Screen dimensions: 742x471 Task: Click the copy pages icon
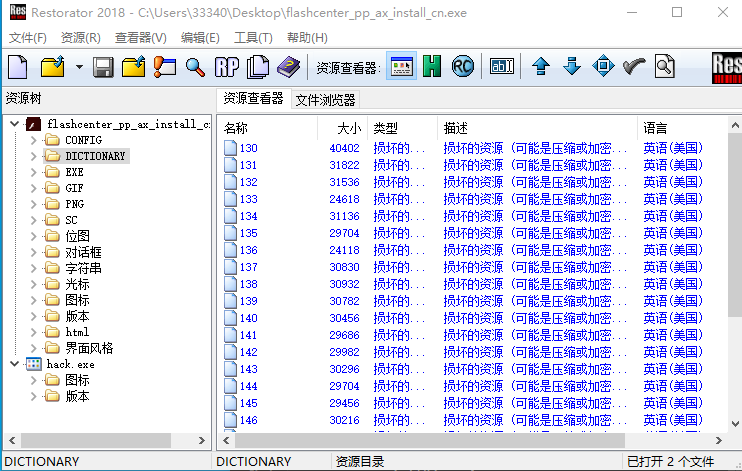258,67
